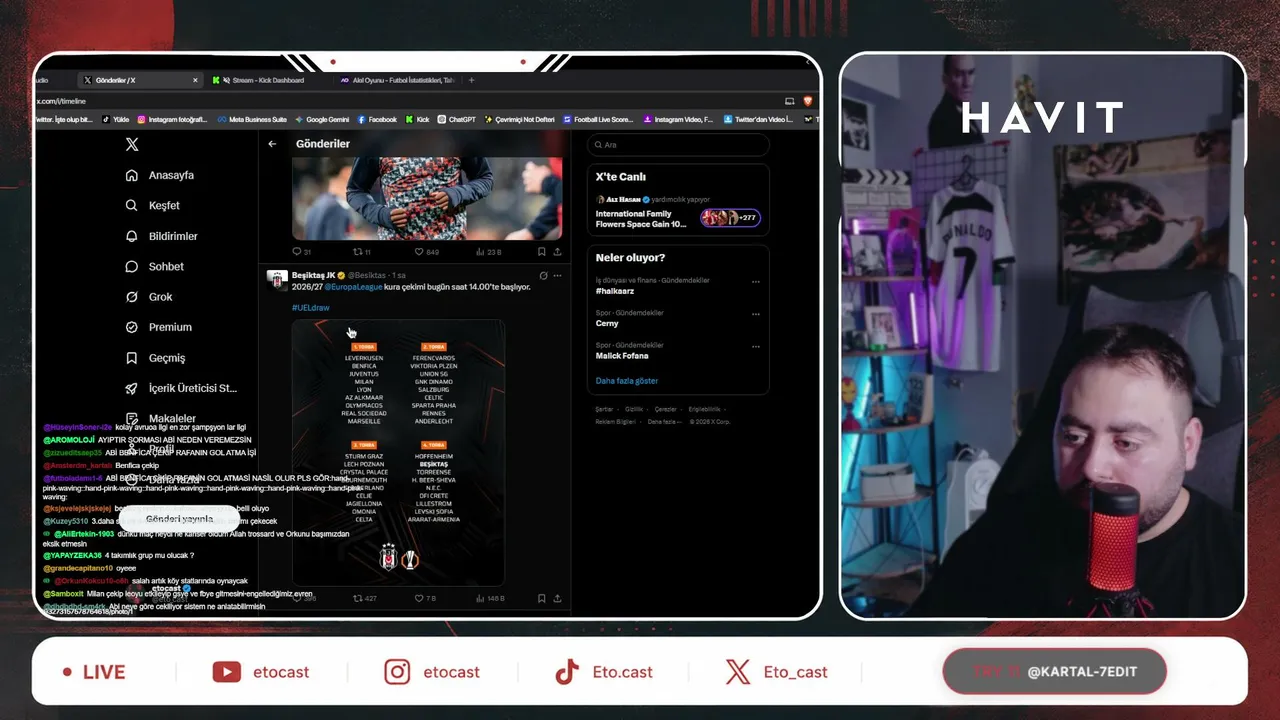
Task: Like the Beşiktaş draw post with 7 B likes
Action: [426, 598]
